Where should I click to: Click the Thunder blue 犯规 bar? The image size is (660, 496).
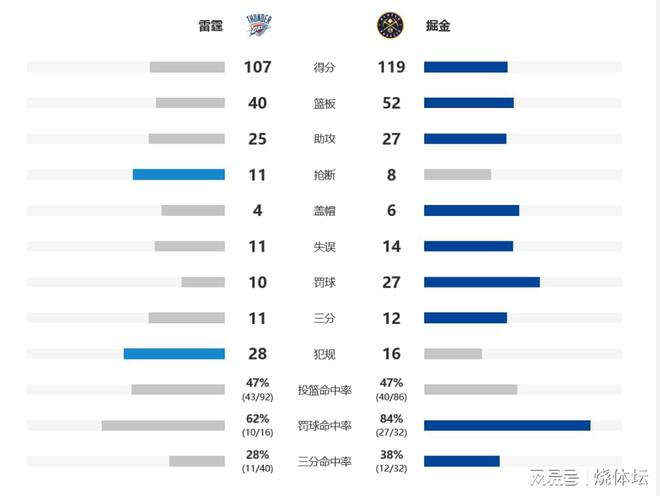coord(174,354)
